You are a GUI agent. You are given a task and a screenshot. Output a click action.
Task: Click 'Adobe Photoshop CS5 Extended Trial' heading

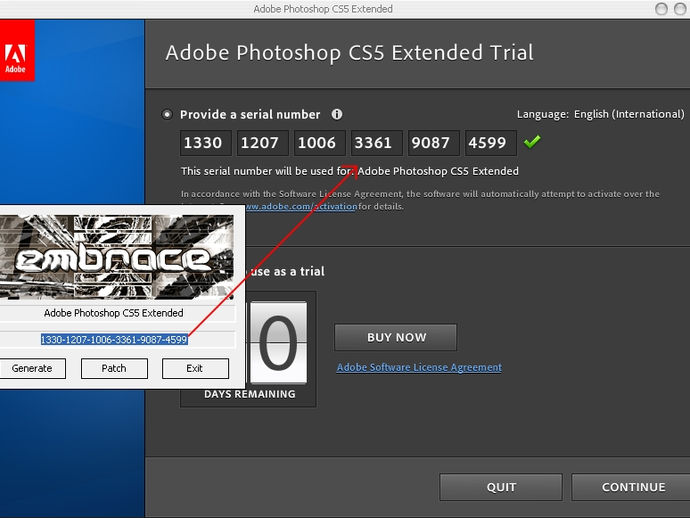[x=349, y=53]
